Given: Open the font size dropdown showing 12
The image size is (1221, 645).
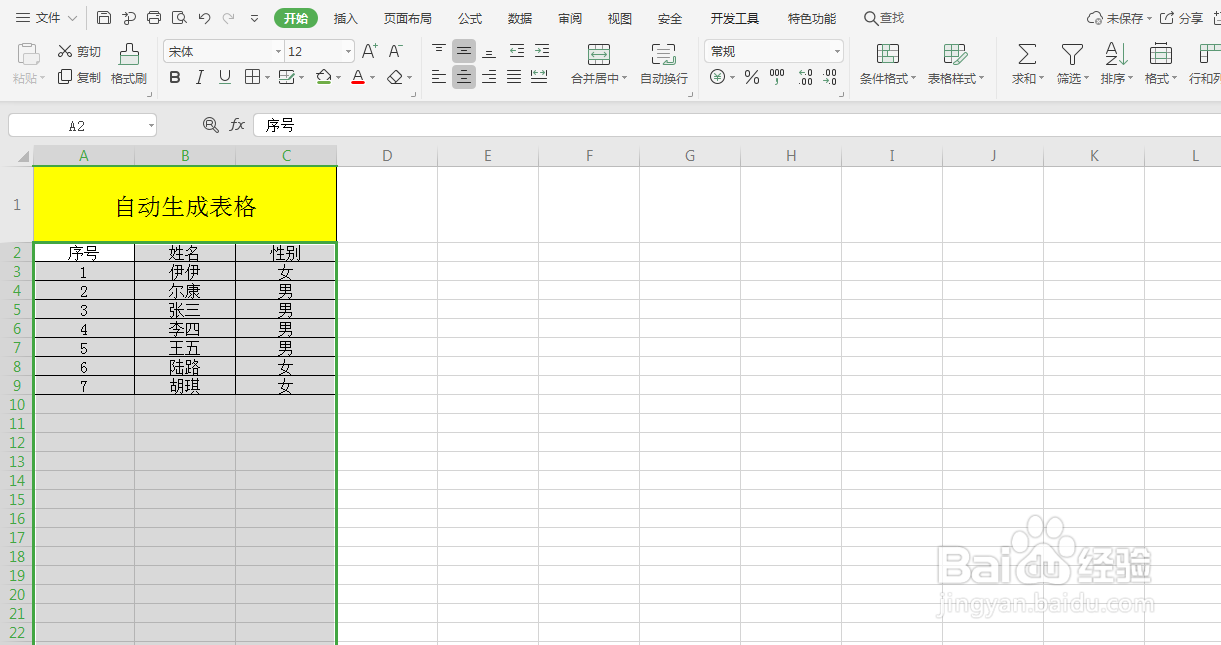Looking at the screenshot, I should pyautogui.click(x=348, y=51).
